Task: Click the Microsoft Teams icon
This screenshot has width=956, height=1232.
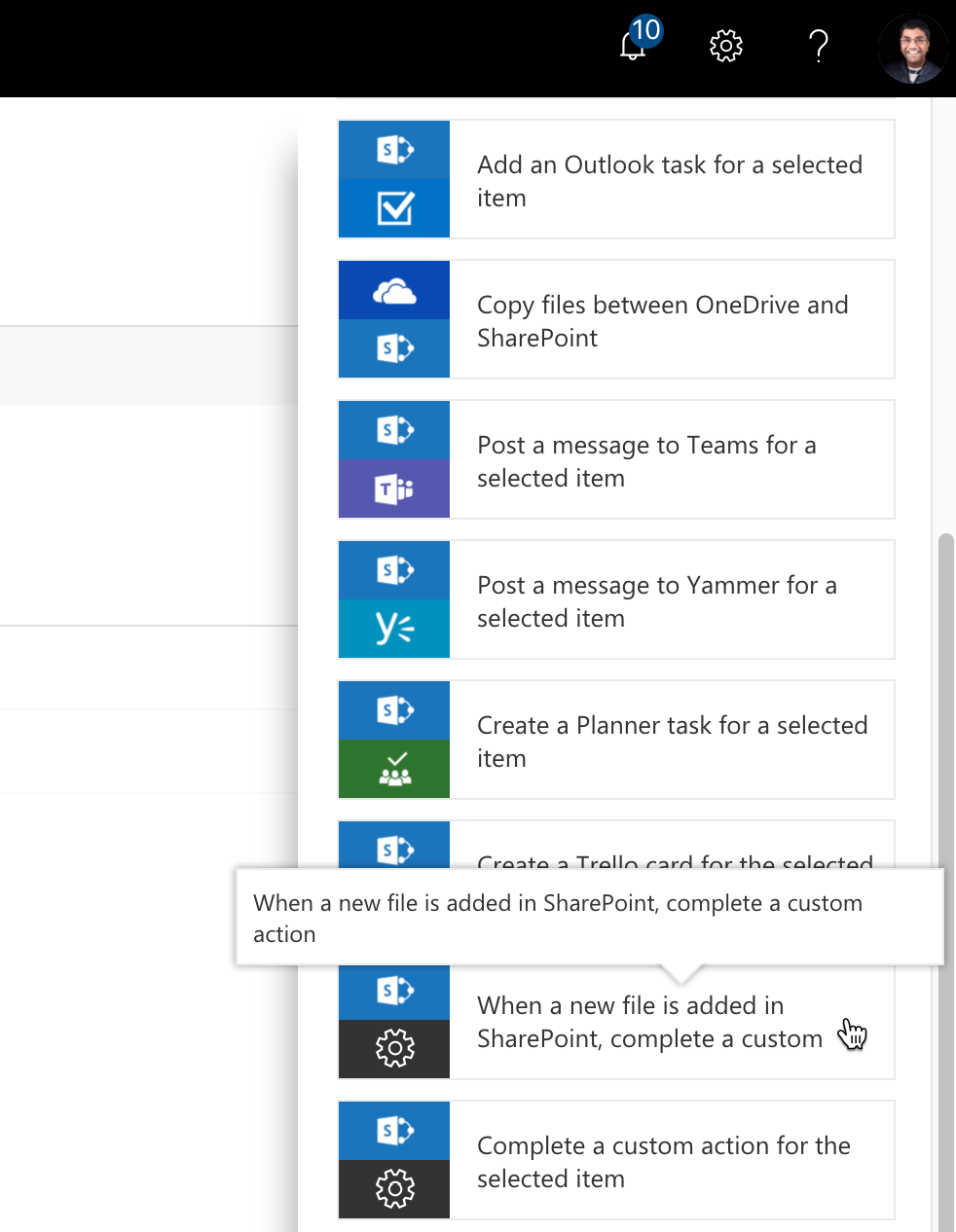Action: pos(393,489)
